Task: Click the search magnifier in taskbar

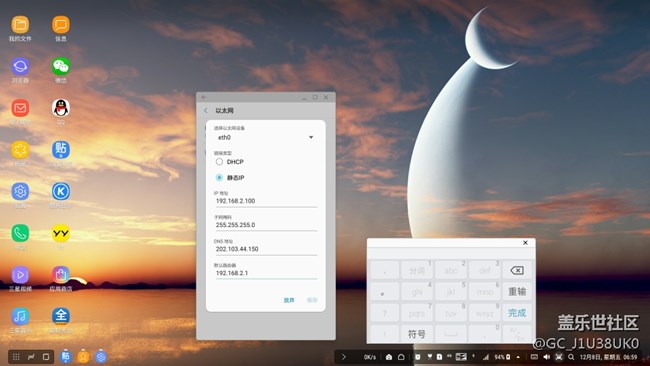Action: 571,357
